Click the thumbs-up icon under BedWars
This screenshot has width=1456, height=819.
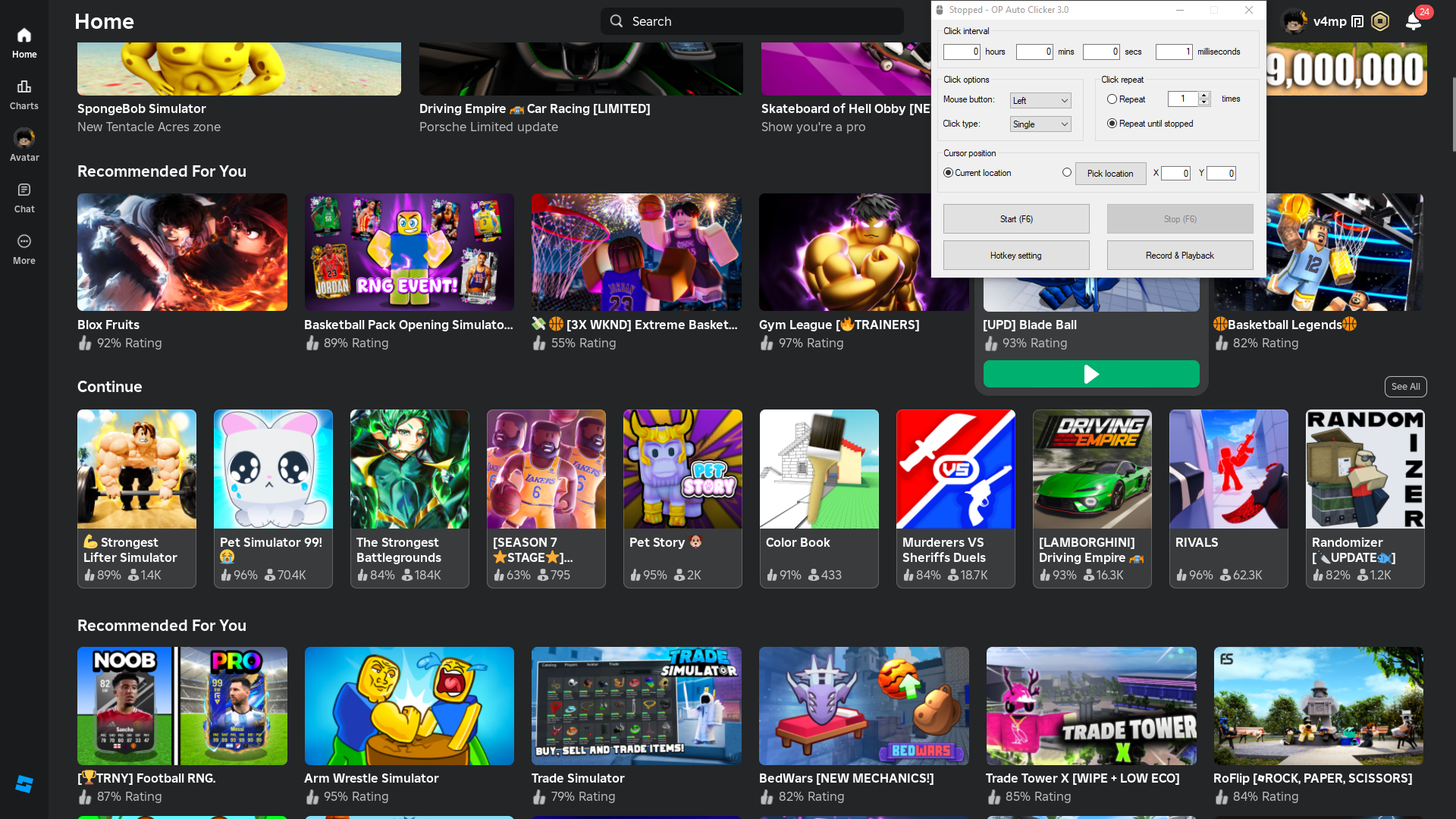(767, 797)
